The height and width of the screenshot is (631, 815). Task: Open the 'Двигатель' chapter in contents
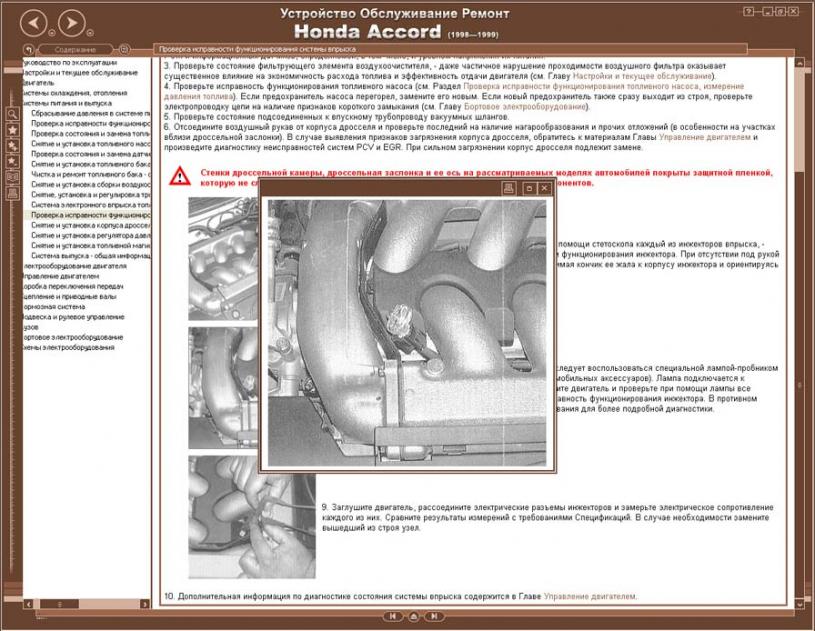[38, 83]
